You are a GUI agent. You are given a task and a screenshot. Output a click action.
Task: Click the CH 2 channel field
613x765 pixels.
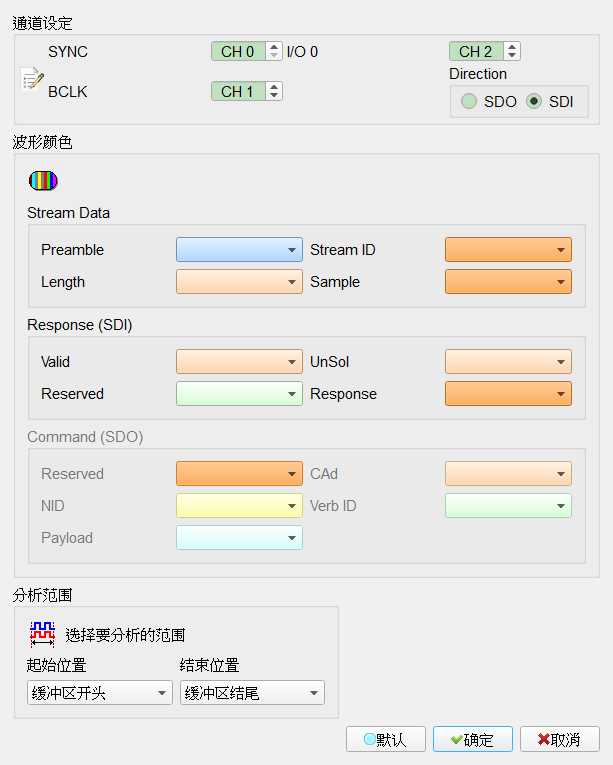tap(476, 51)
